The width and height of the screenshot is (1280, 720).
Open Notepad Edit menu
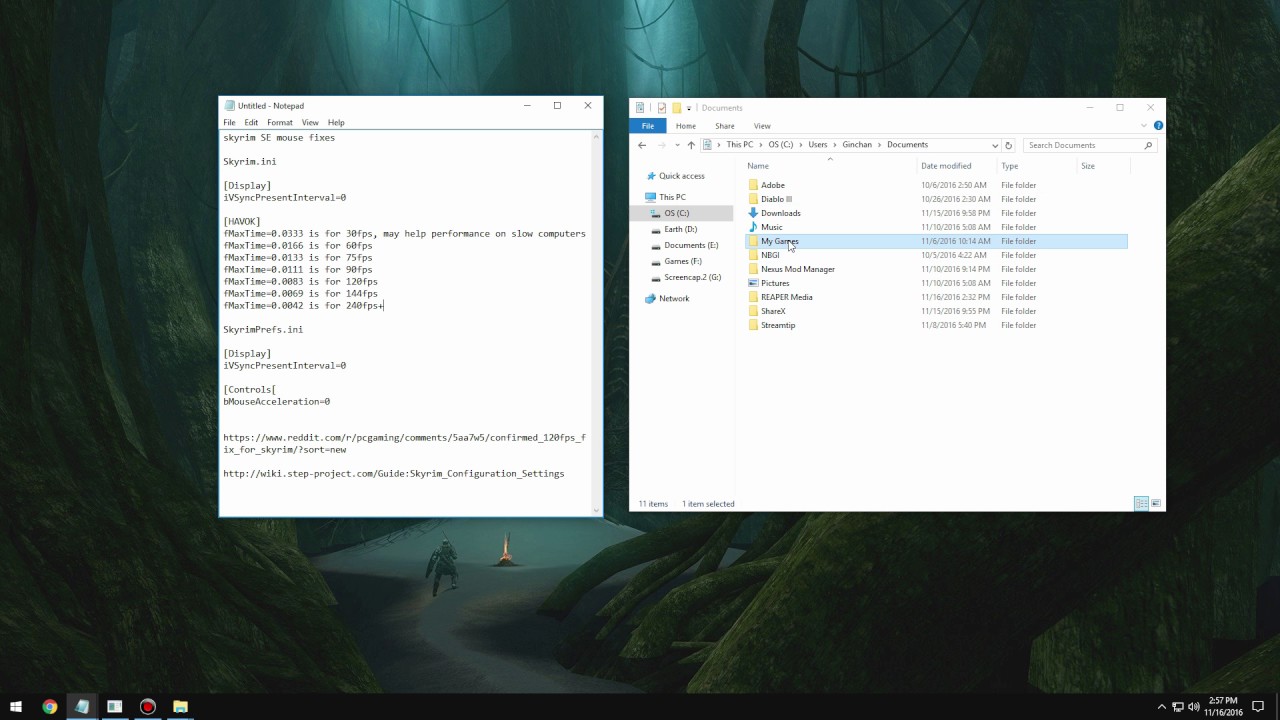(x=251, y=122)
